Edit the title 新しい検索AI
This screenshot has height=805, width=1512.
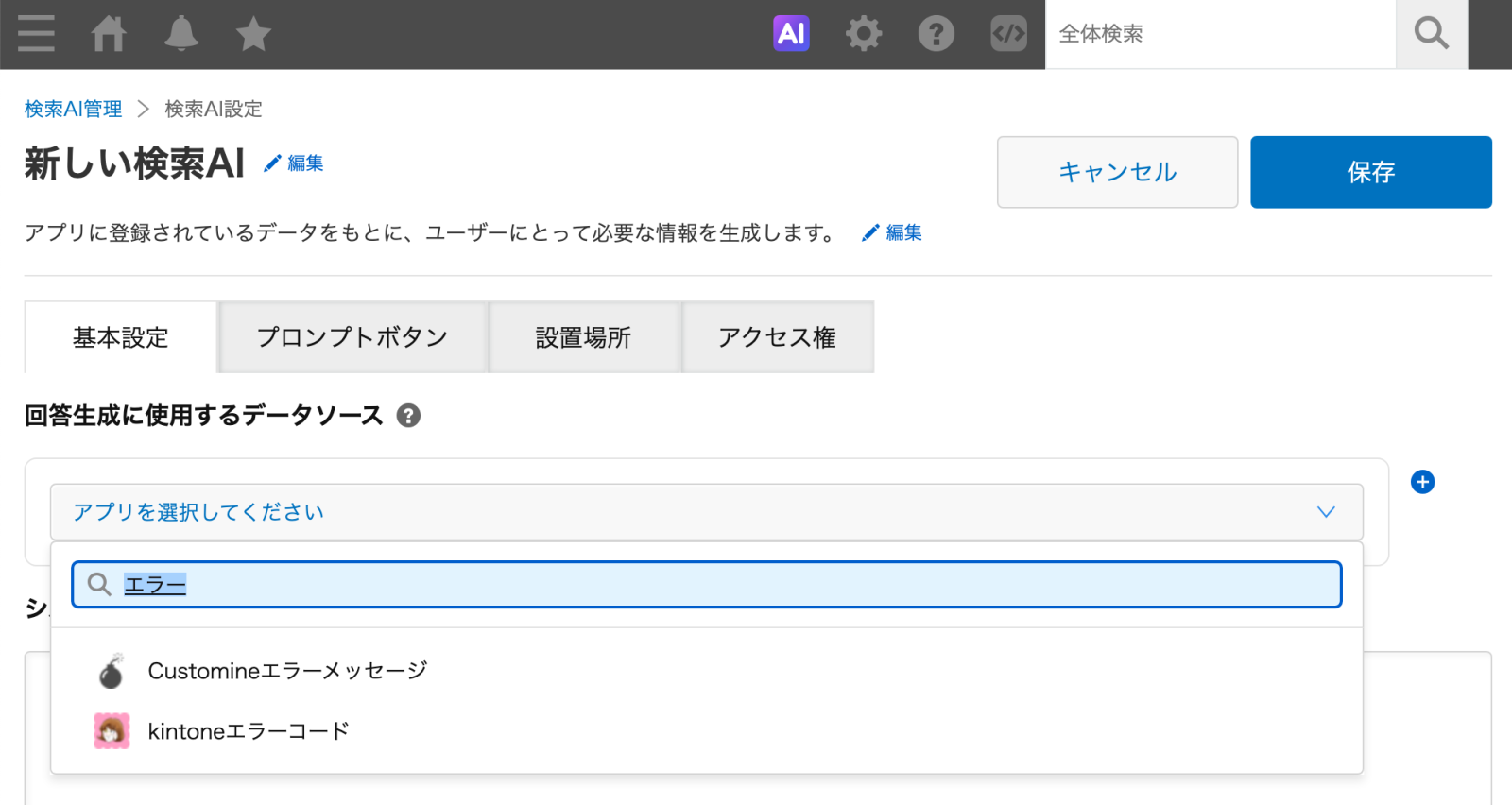293,163
